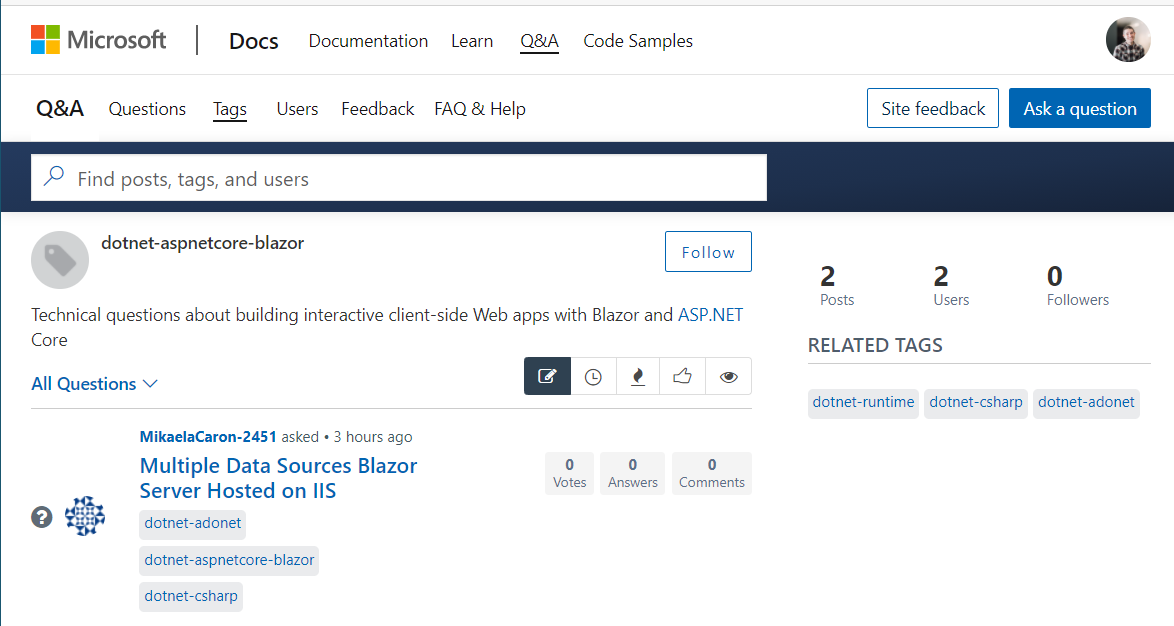Viewport: 1174px width, 626px height.
Task: Open the dotnet-adonet related tag
Action: pyautogui.click(x=1086, y=403)
